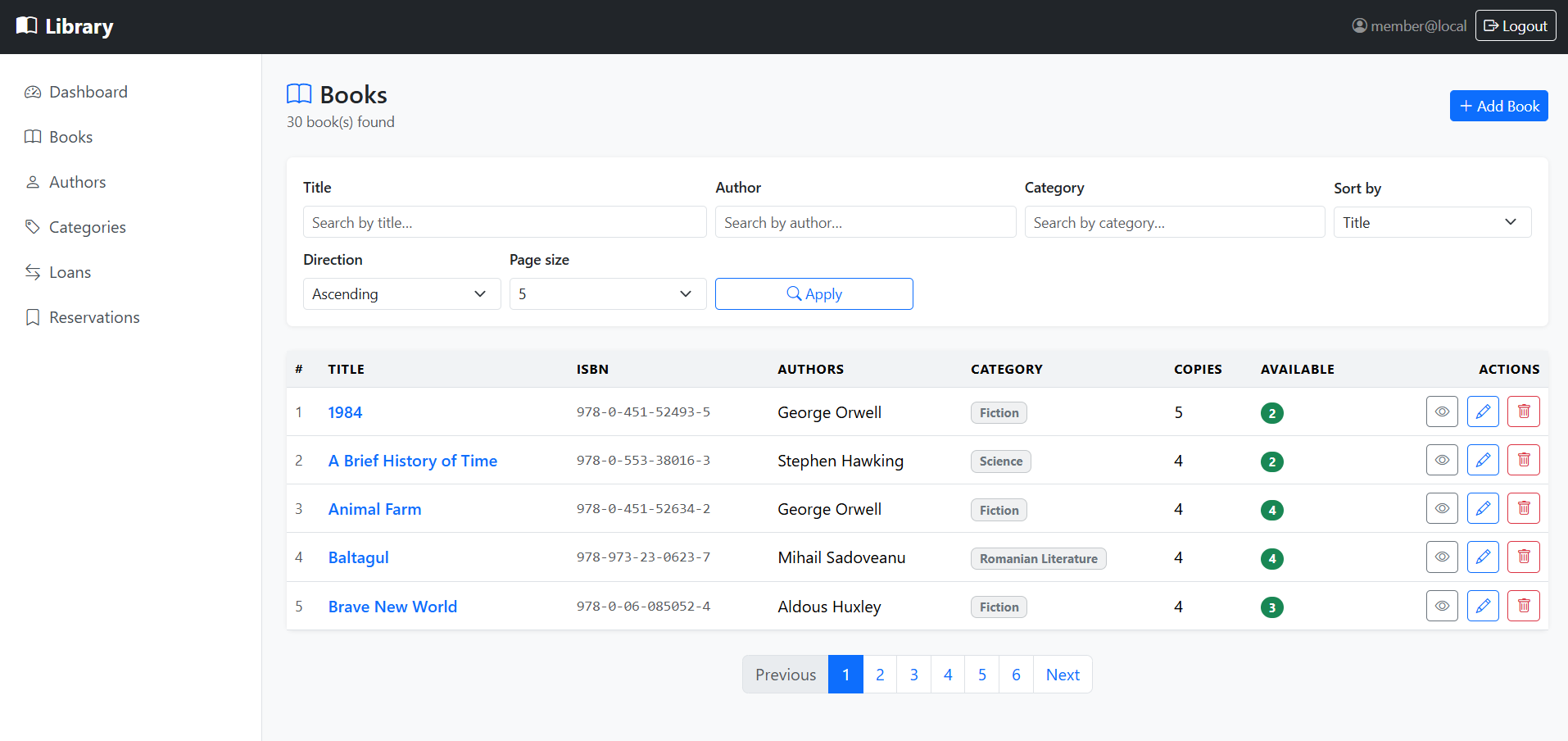Click the Fiction badge on Animal Farm row
The image size is (1568, 741).
[x=999, y=510]
